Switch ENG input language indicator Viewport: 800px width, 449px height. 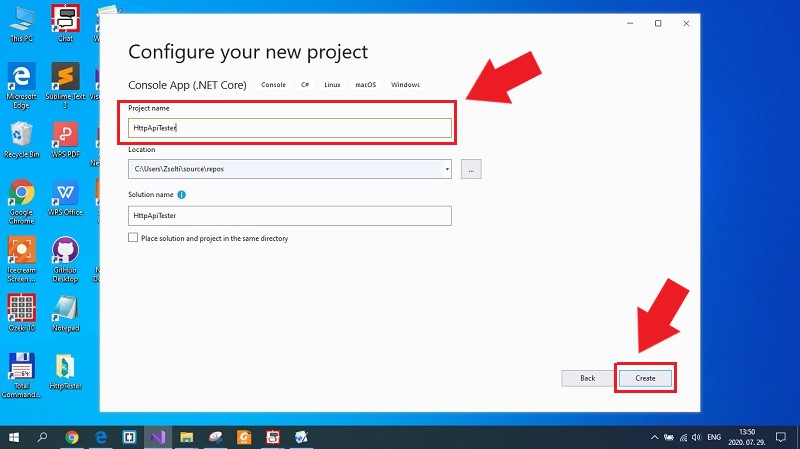pyautogui.click(x=714, y=437)
